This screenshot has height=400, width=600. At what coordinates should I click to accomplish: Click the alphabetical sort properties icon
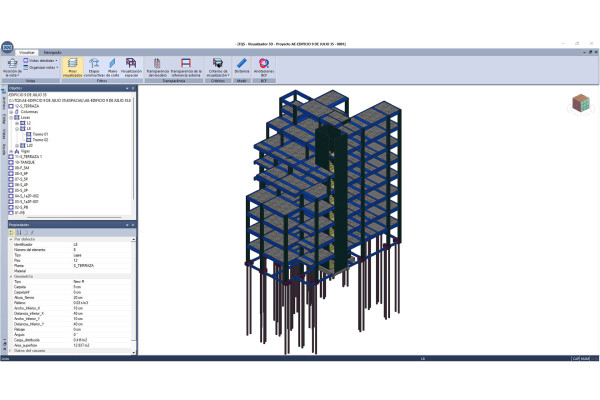[18, 233]
